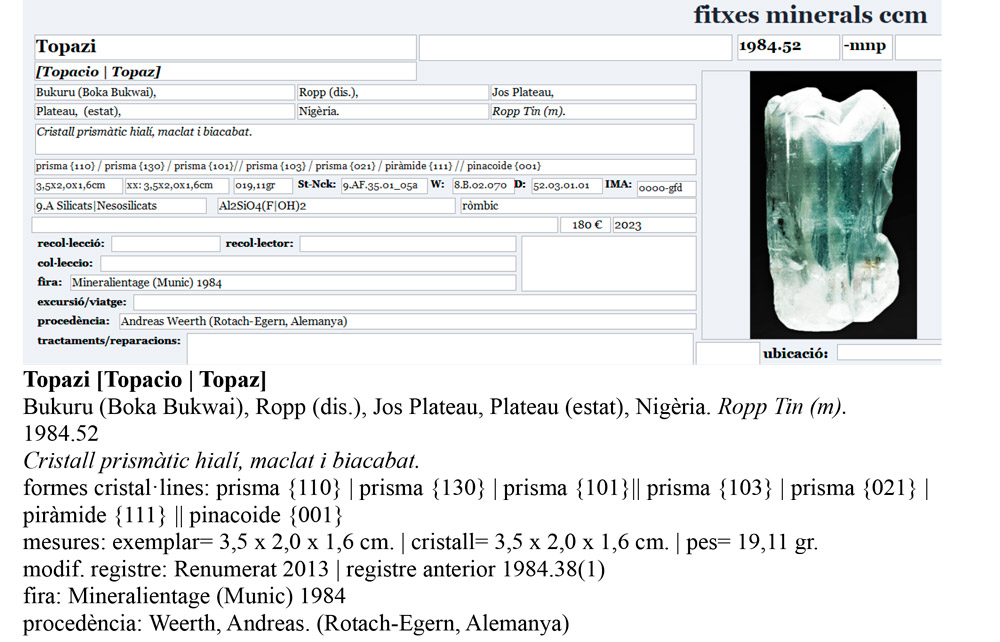The height and width of the screenshot is (642, 1000).
Task: Edit the Ropp Tin (m) mine field
Action: pyautogui.click(x=590, y=111)
